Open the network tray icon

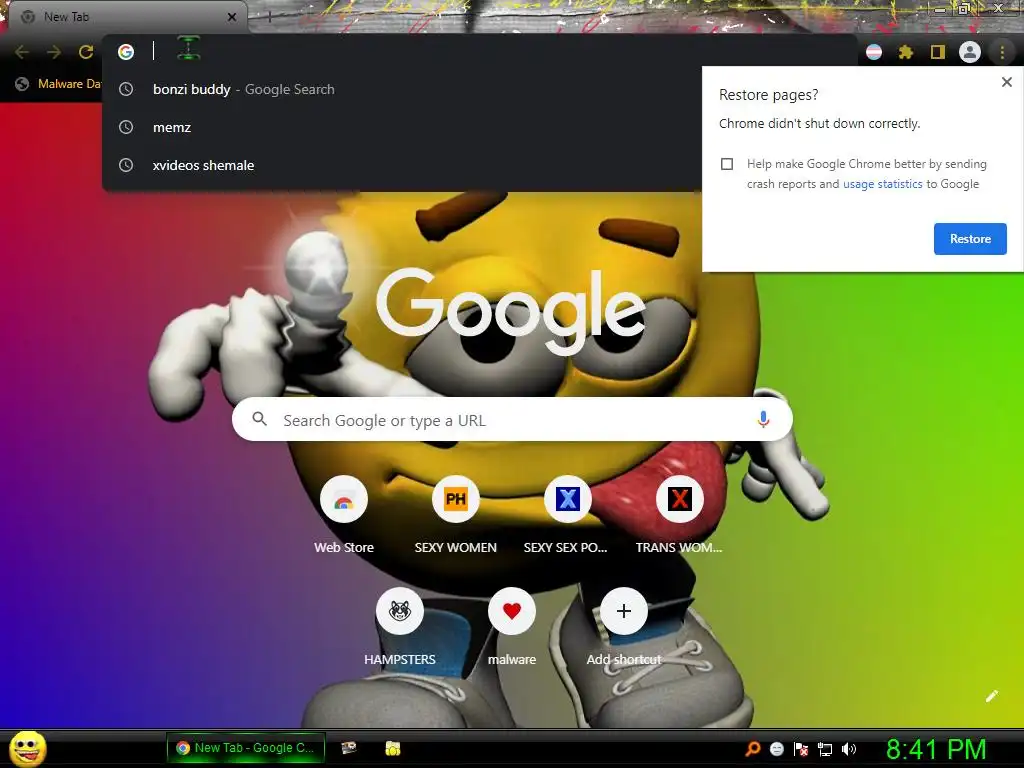[825, 749]
